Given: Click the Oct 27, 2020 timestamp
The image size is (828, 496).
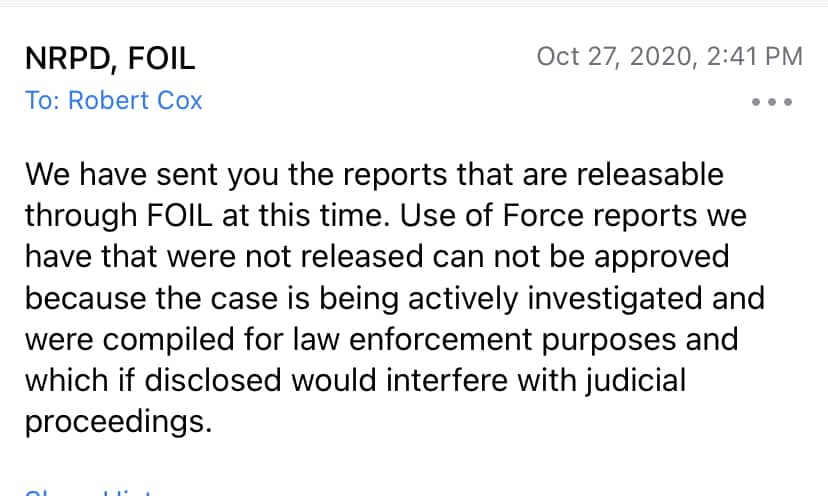Looking at the screenshot, I should [x=614, y=57].
